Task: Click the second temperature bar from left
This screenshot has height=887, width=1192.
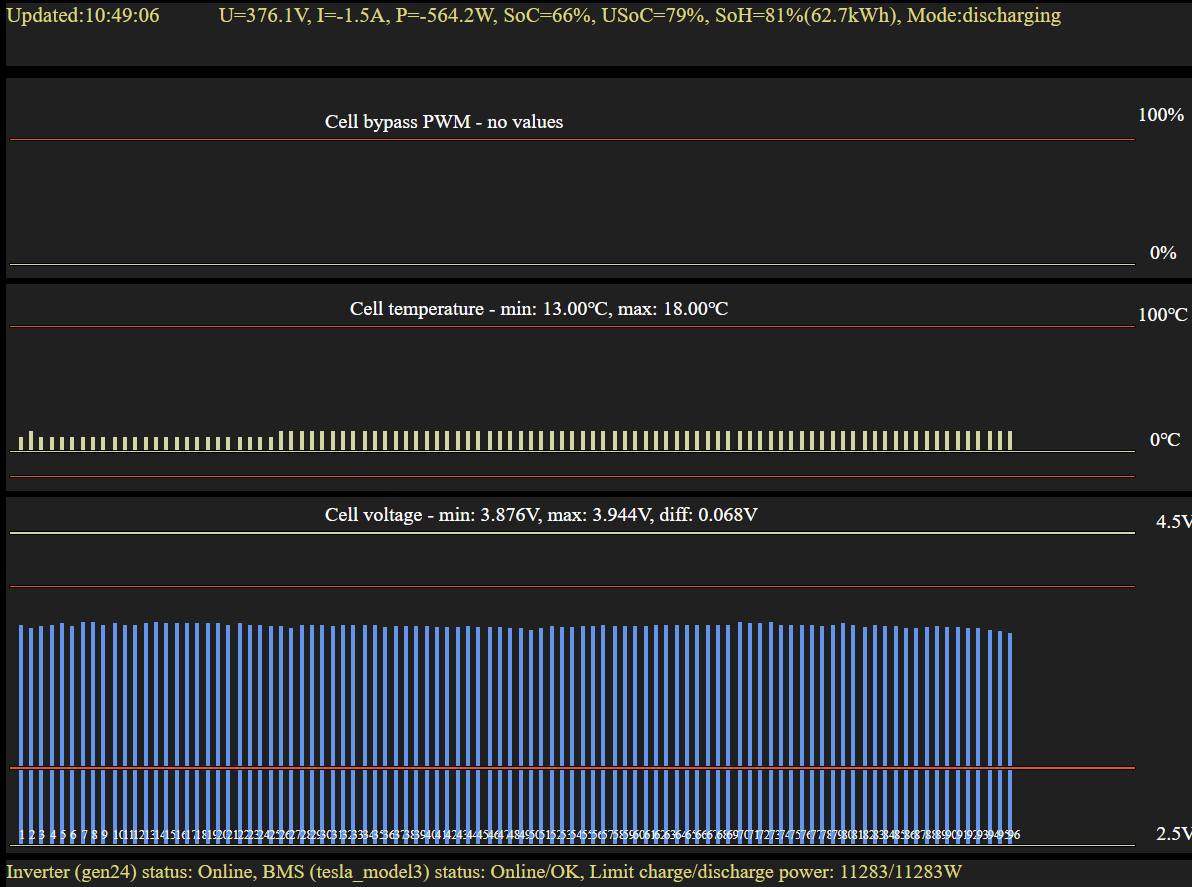Action: (x=31, y=441)
